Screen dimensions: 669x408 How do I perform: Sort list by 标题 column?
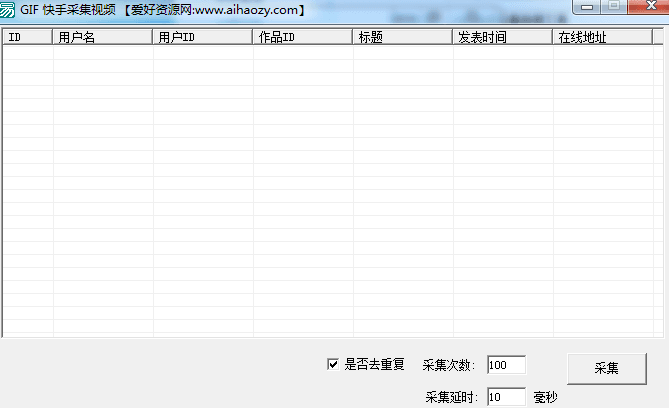pos(403,37)
